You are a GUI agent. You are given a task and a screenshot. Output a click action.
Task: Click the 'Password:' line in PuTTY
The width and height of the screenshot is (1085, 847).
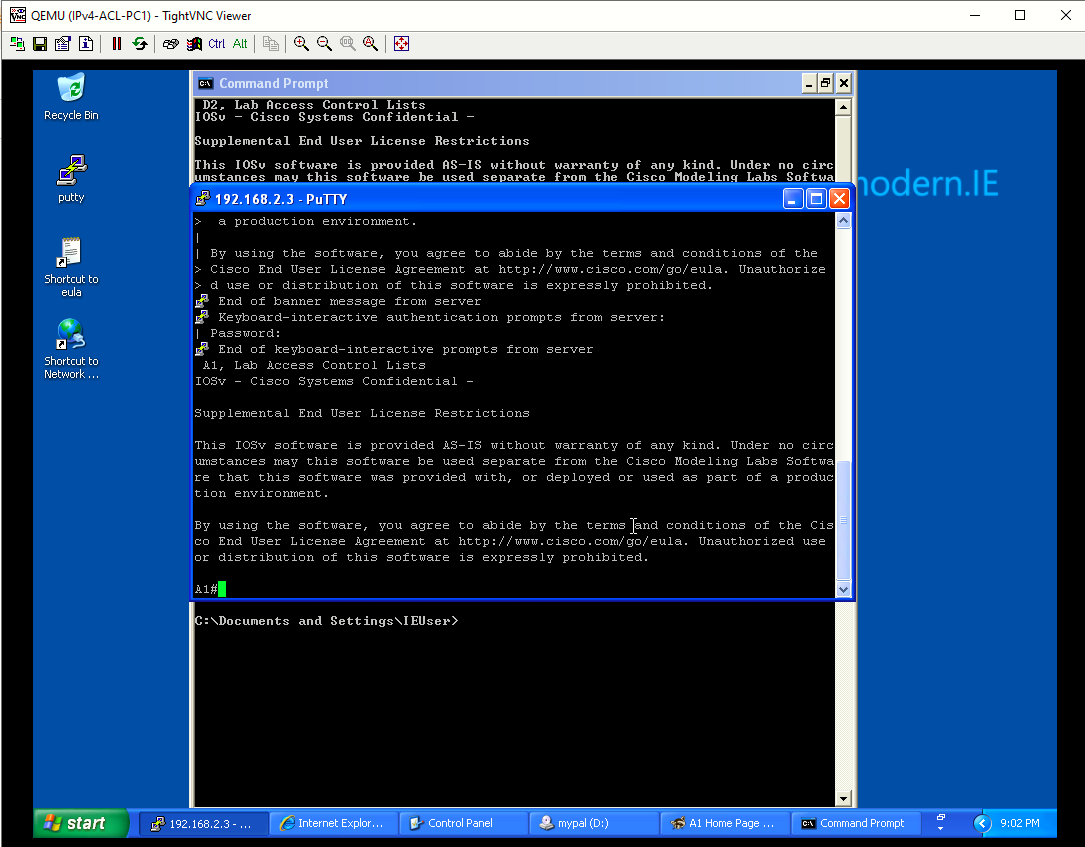coord(246,334)
